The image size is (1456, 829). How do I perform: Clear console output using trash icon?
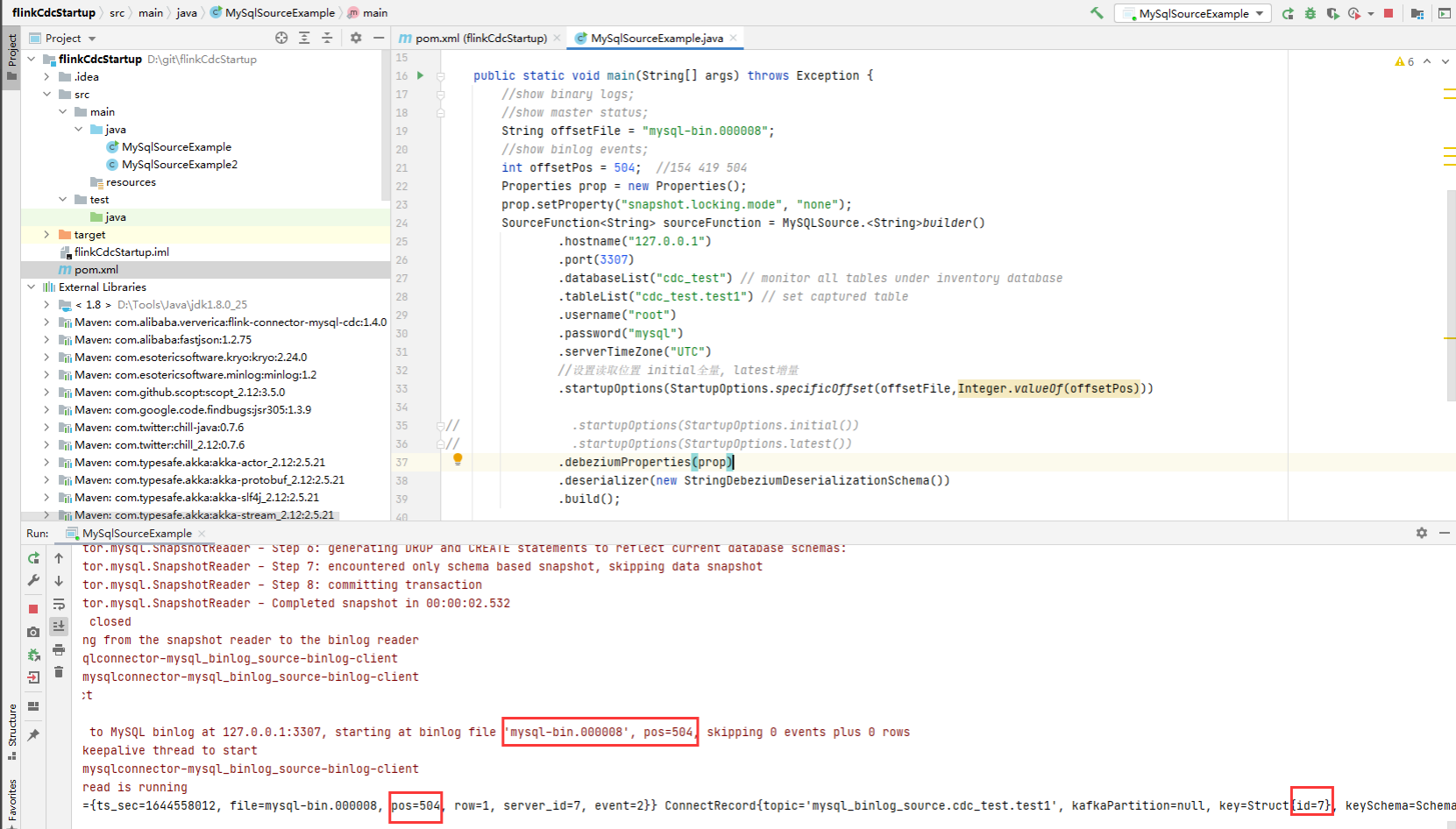pyautogui.click(x=58, y=672)
